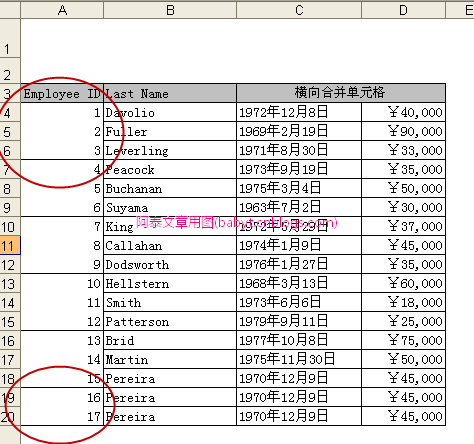The height and width of the screenshot is (444, 474).
Task: Select the Suyama cell
Action: point(170,207)
